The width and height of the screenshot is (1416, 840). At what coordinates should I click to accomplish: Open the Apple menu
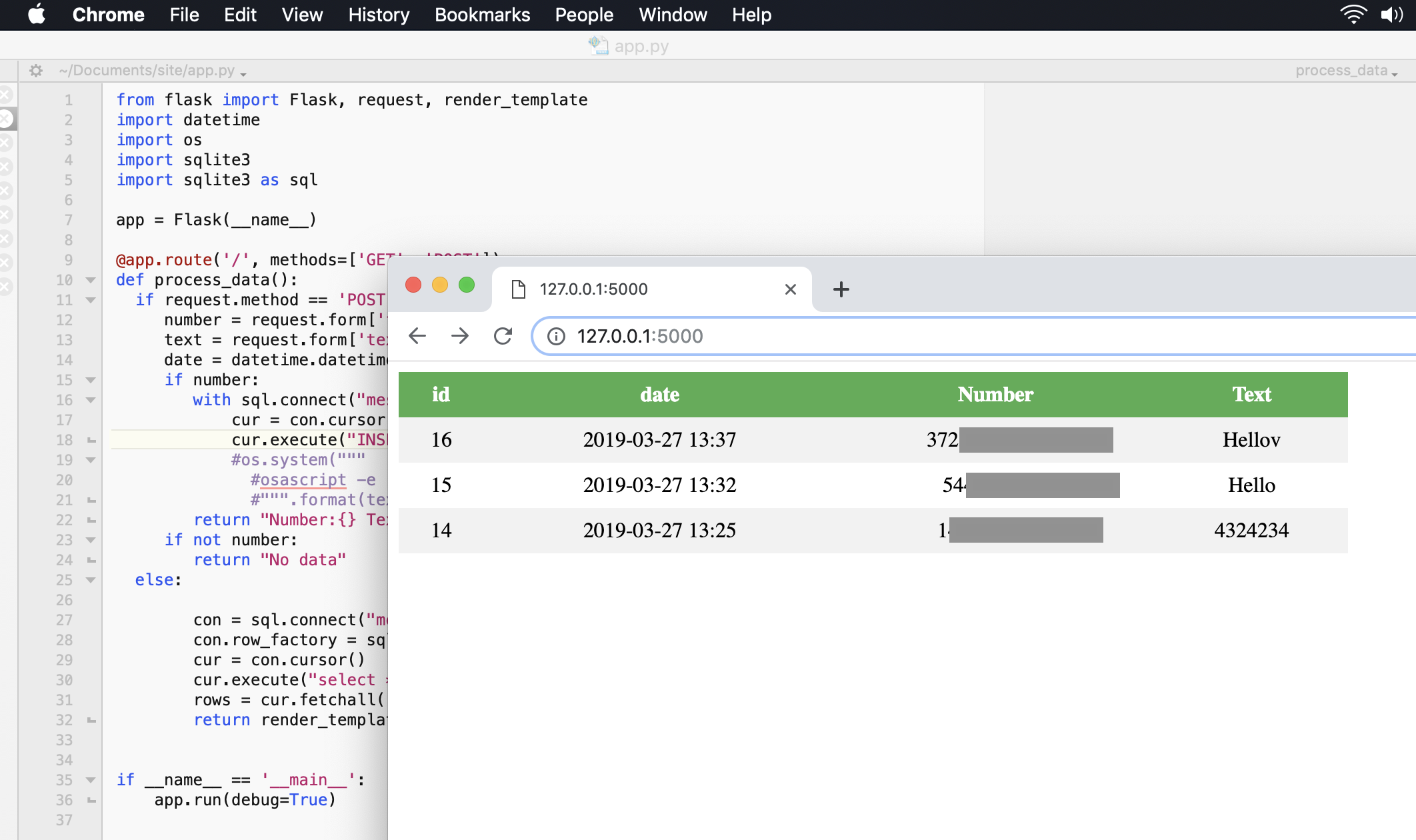37,14
